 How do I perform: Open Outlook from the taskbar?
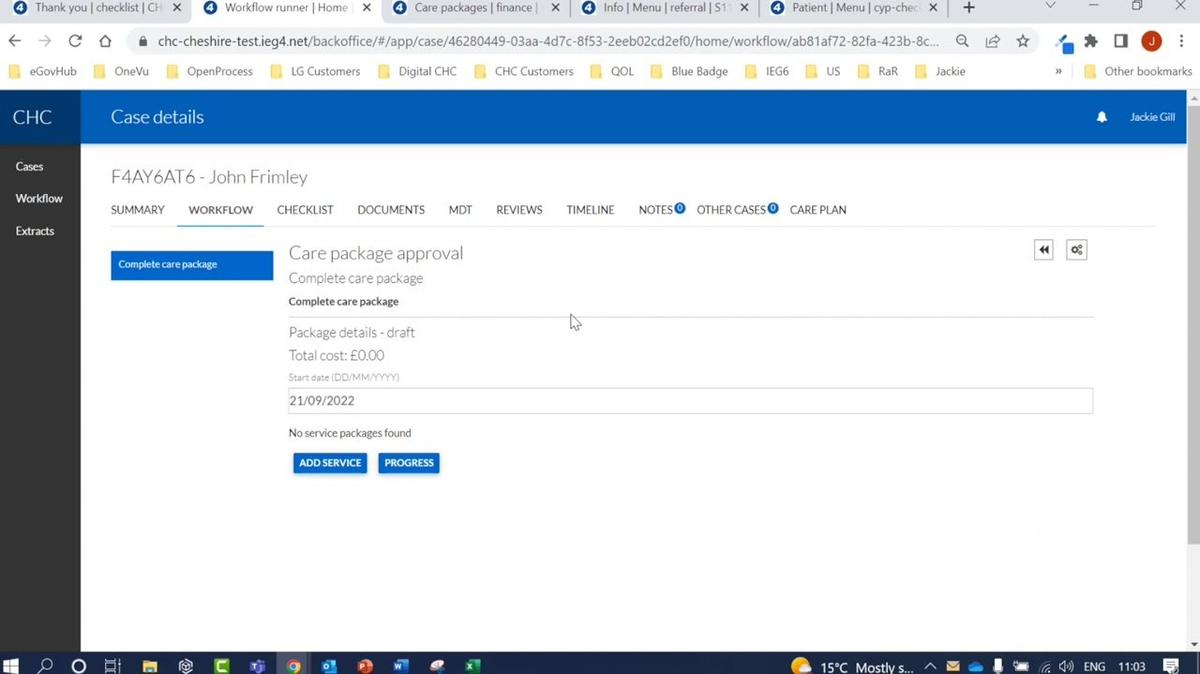pyautogui.click(x=329, y=665)
